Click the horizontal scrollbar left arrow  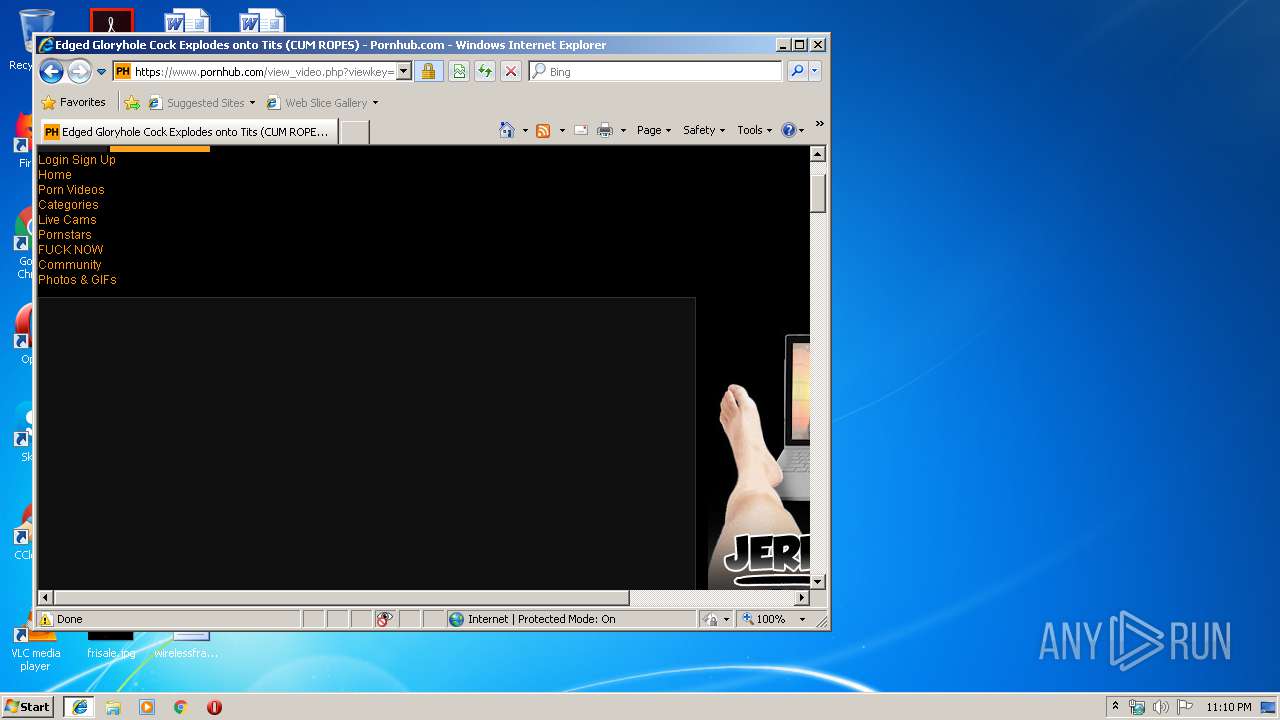click(45, 598)
